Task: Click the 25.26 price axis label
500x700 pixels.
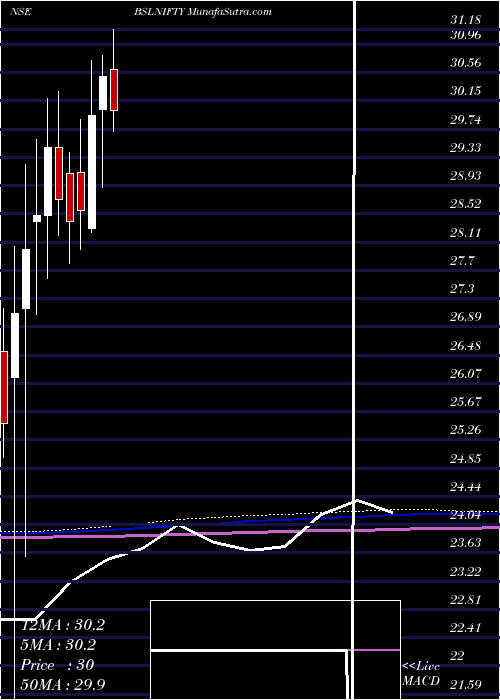Action: coord(466,430)
